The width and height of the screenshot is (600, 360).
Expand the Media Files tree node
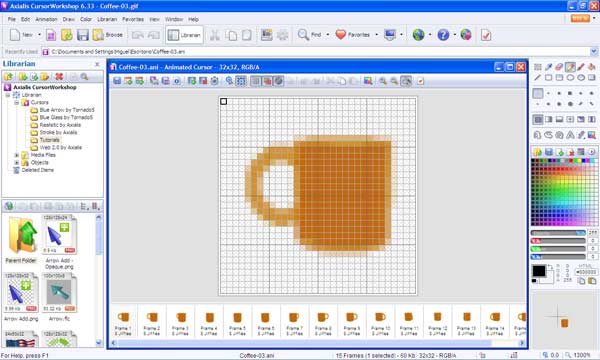tap(16, 155)
